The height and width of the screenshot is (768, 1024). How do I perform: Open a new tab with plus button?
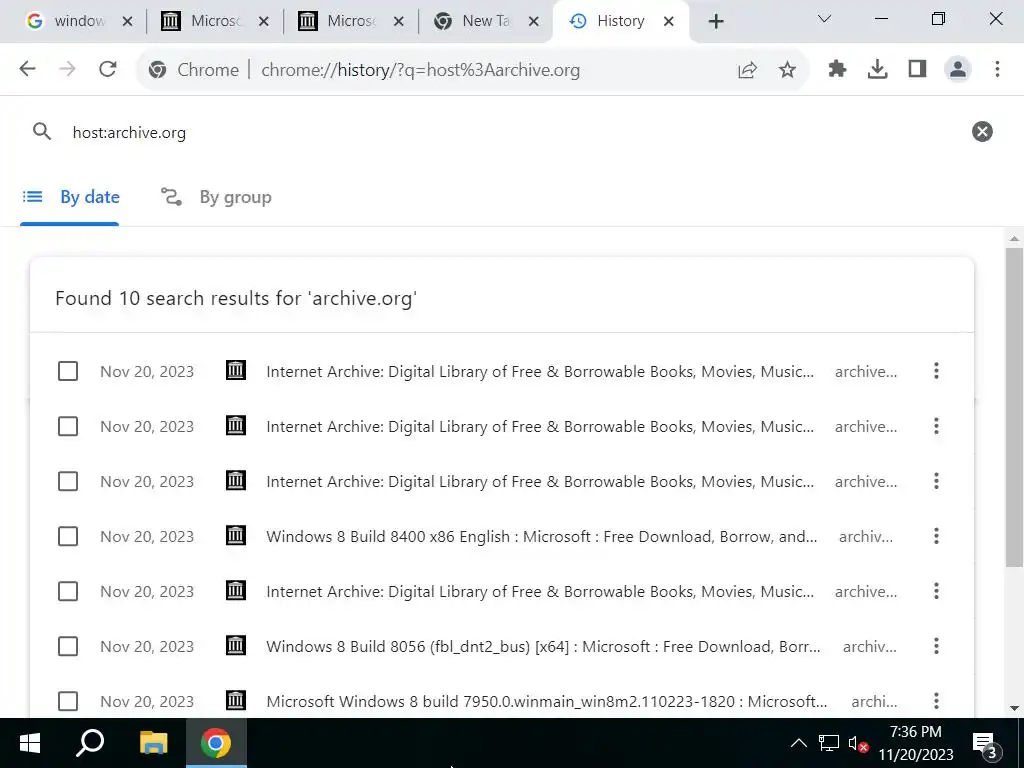tap(716, 22)
